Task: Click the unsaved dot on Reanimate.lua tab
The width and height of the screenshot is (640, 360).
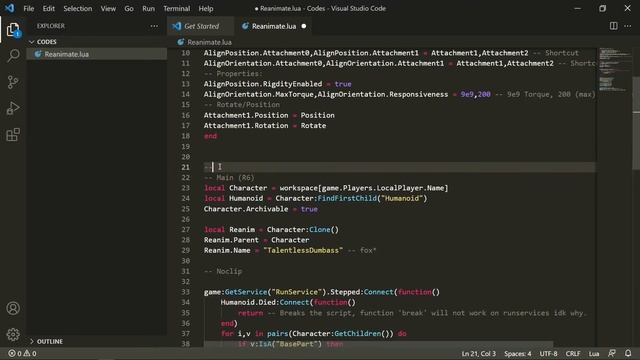Action: point(304,26)
